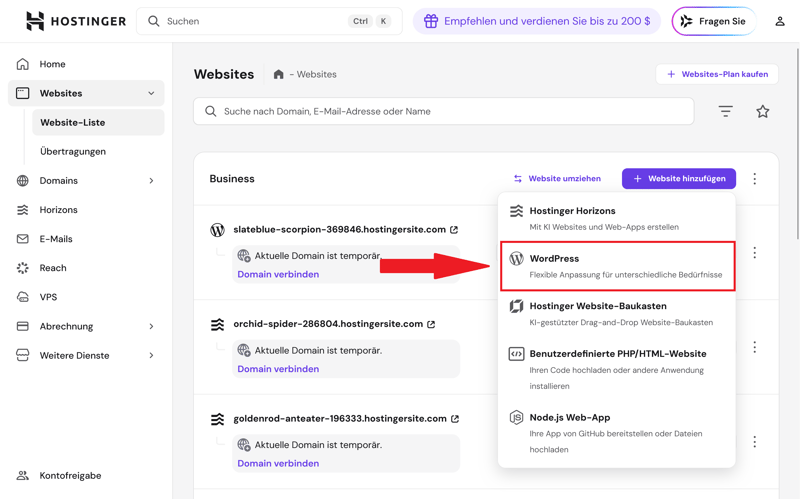The height and width of the screenshot is (499, 800).
Task: Click the filter icon beside search
Action: [x=725, y=111]
